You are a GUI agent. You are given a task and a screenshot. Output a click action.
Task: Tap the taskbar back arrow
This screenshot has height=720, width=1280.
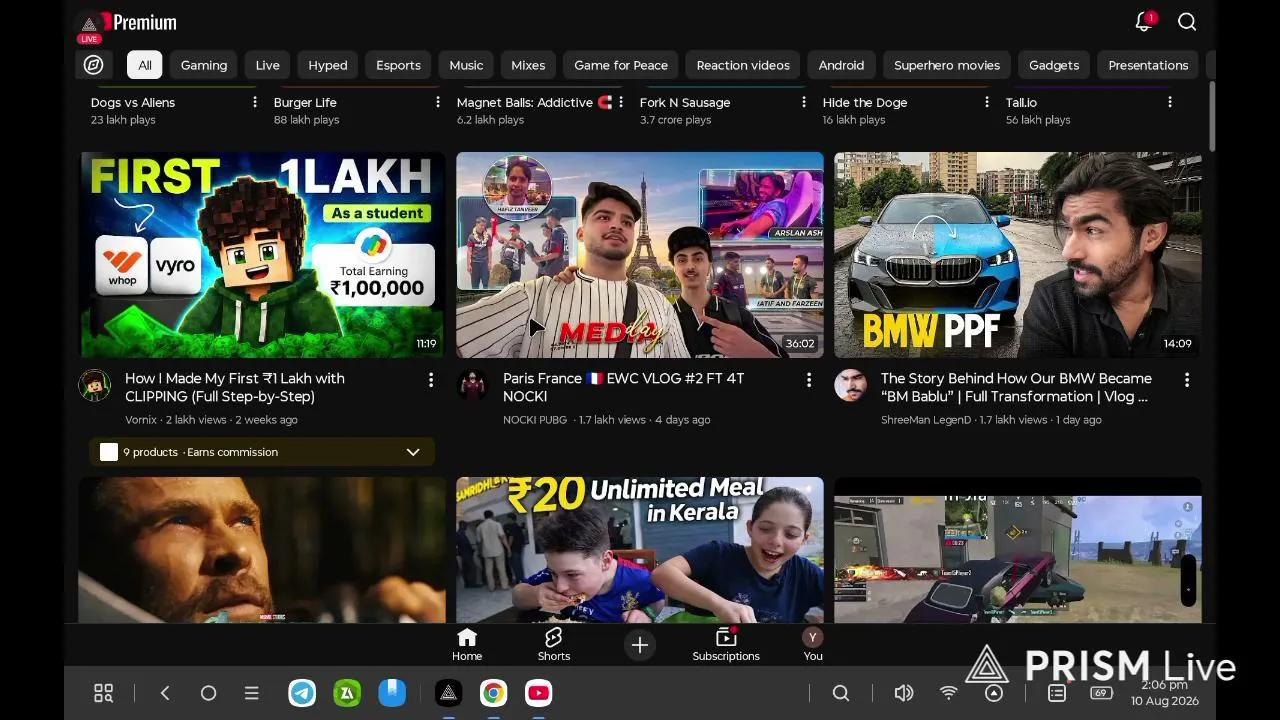[165, 693]
